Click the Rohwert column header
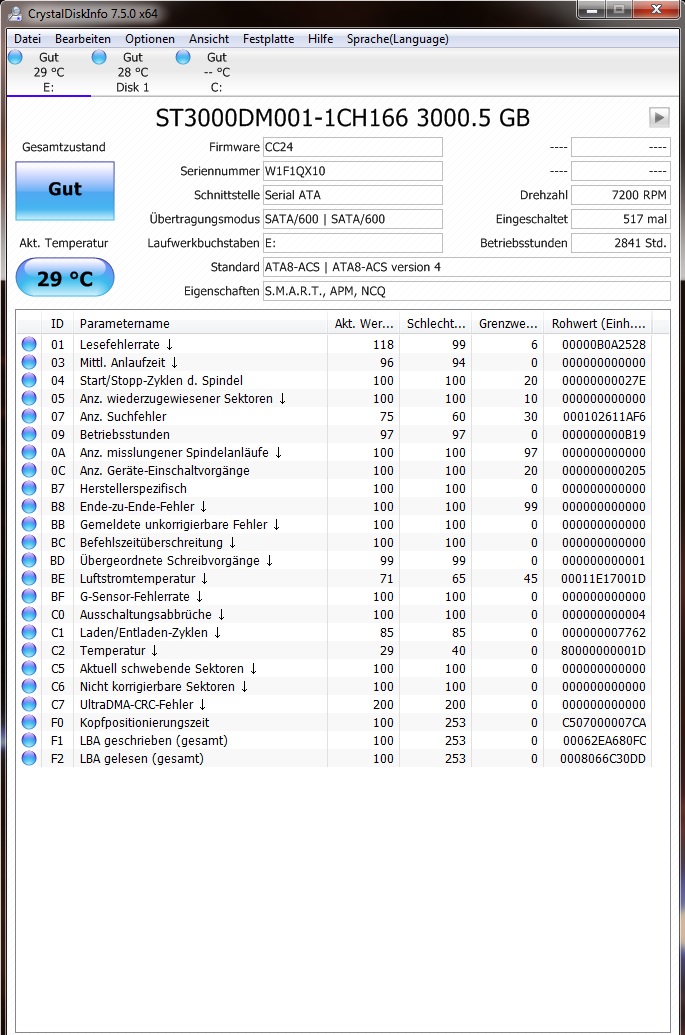The width and height of the screenshot is (685, 1035). (x=598, y=323)
